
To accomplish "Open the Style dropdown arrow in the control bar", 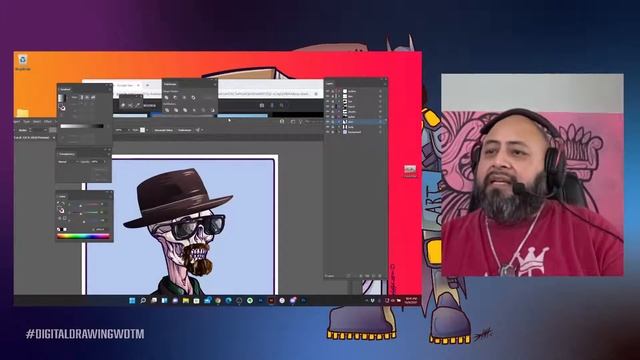I will [147, 130].
